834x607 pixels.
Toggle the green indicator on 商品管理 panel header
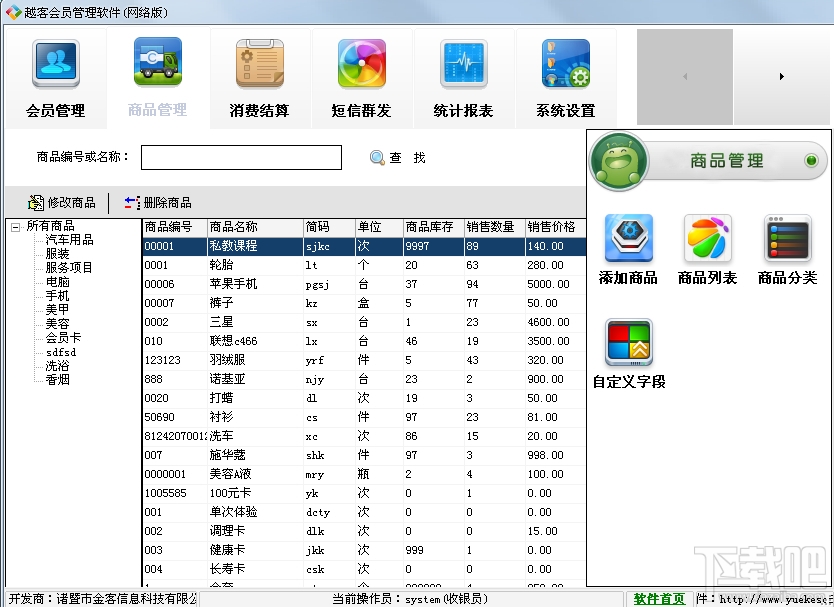[812, 160]
